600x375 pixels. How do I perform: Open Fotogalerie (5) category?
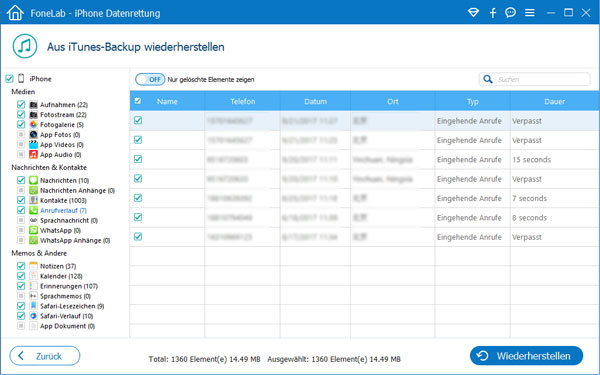point(62,124)
